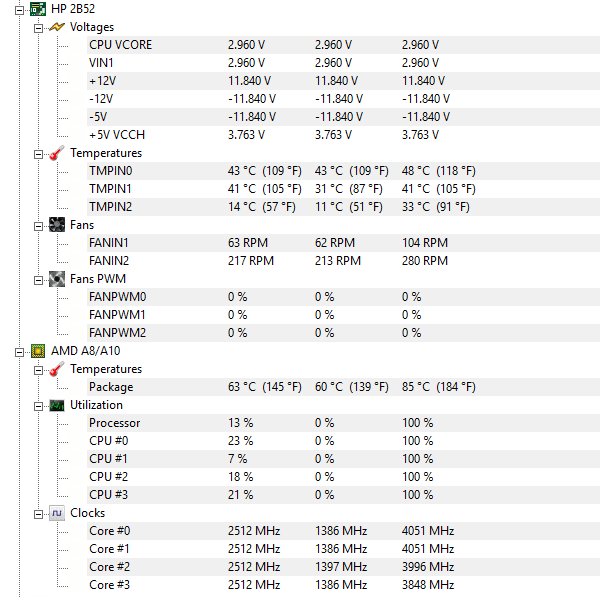Click the Clocks waveform icon
The width and height of the screenshot is (600, 597).
(57, 513)
